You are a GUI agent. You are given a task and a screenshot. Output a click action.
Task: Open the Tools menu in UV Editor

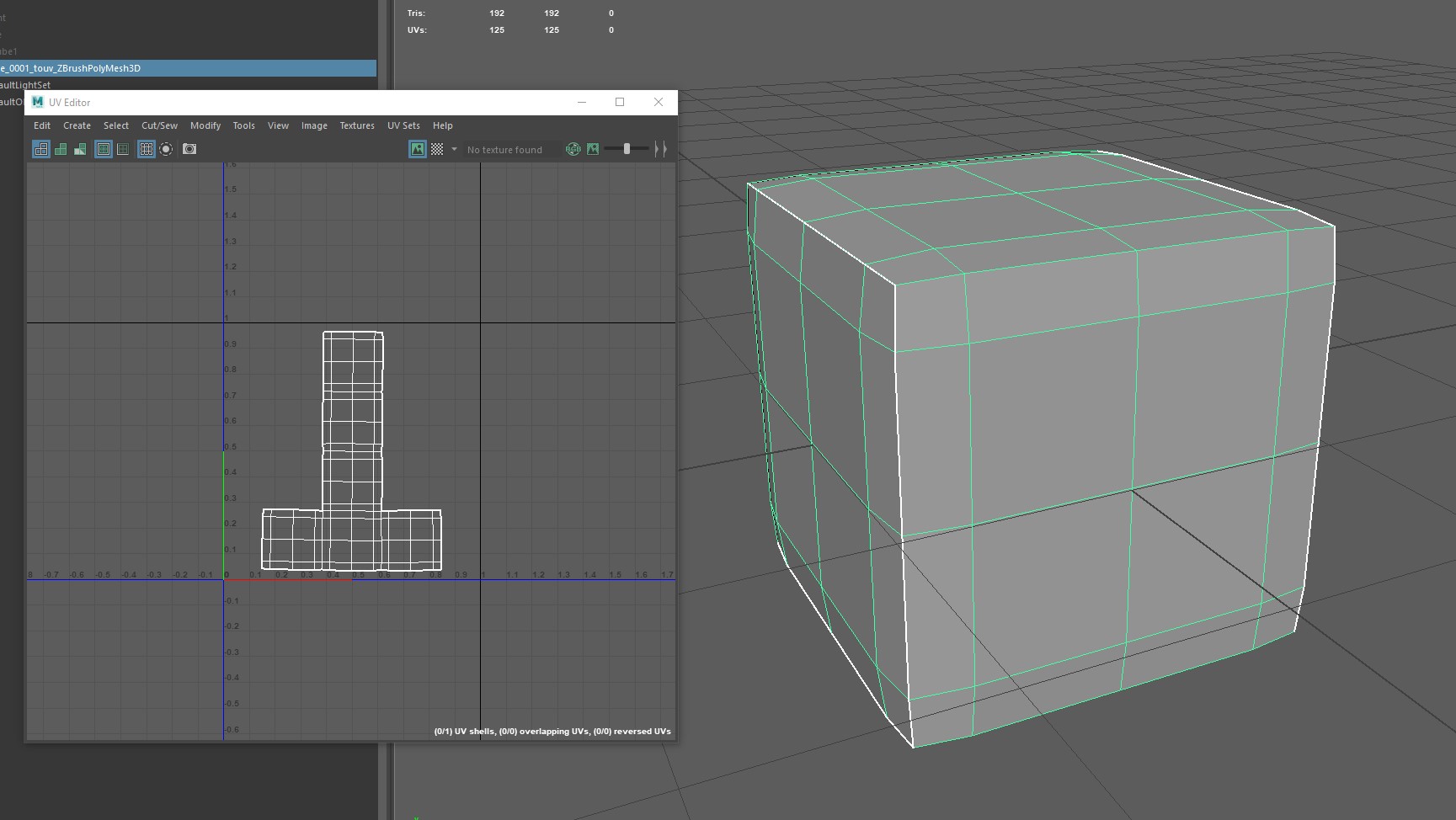click(243, 125)
